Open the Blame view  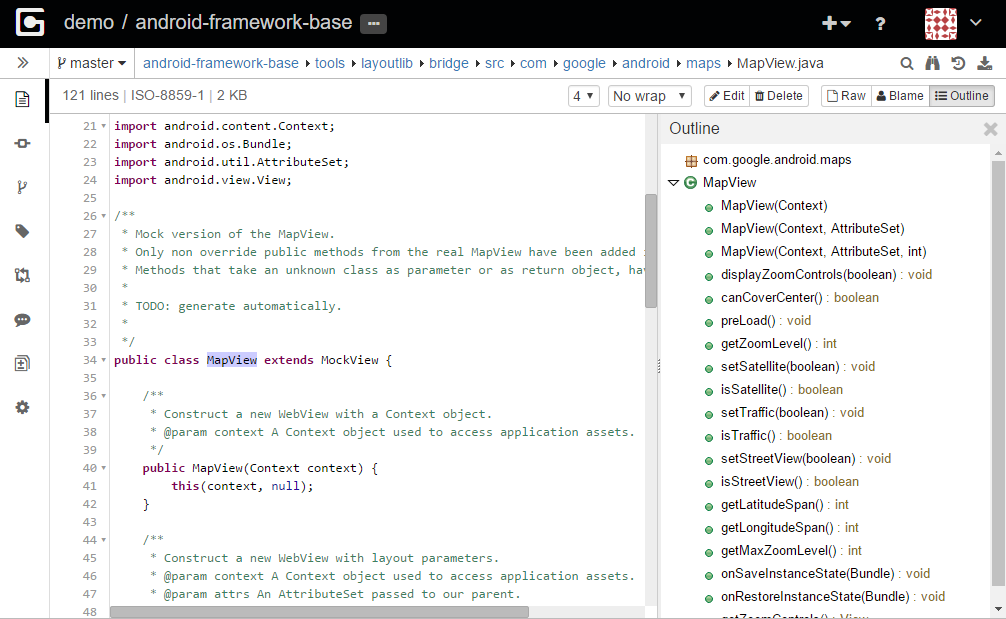point(900,96)
